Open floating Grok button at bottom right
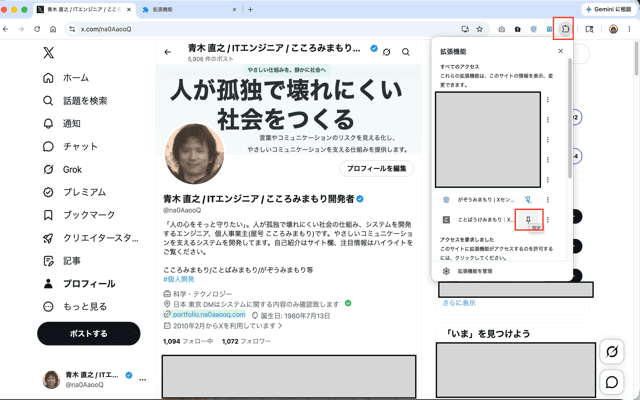Screen dimensions: 640x400 (611, 351)
